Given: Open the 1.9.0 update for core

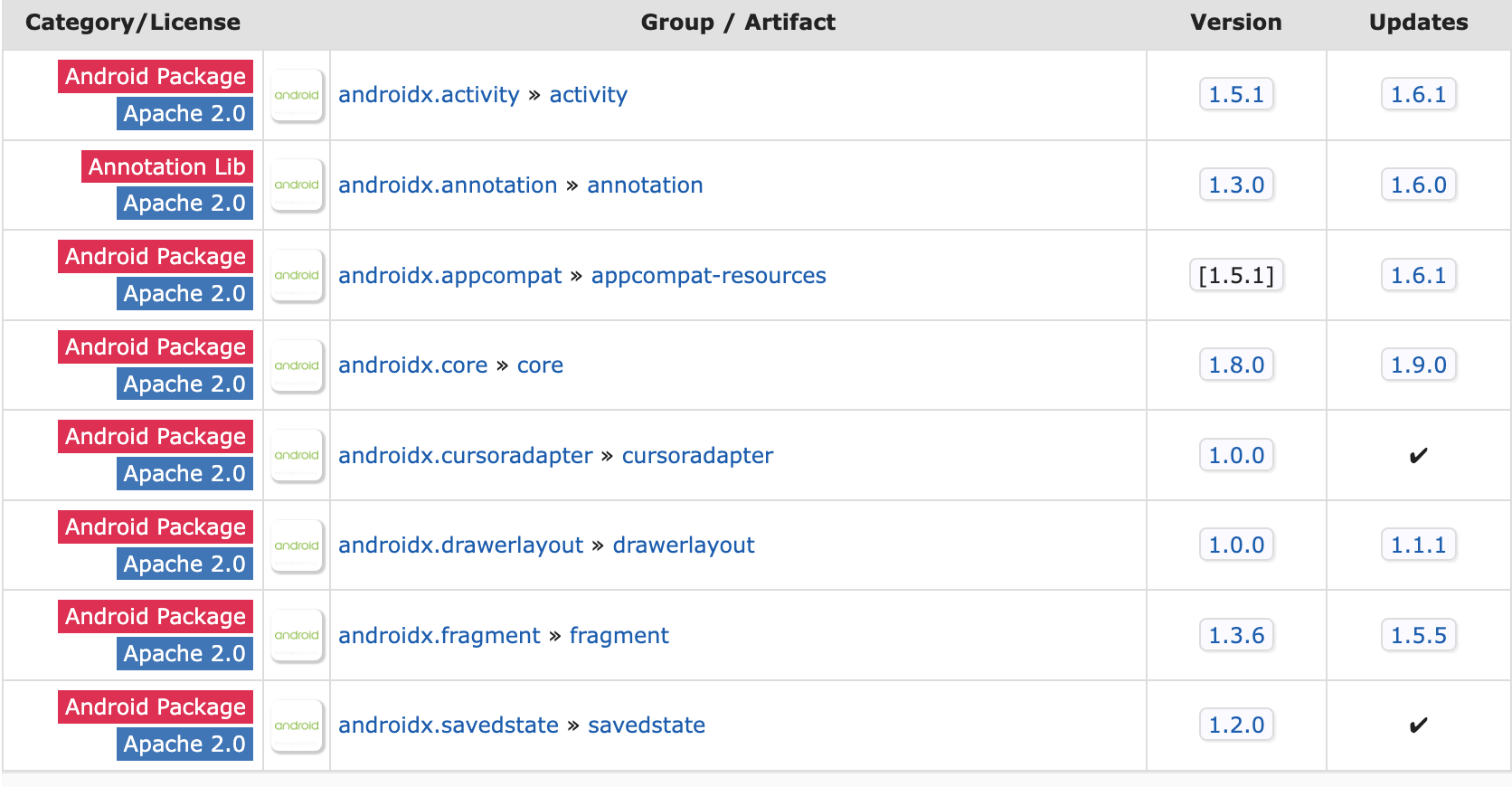Looking at the screenshot, I should 1418,365.
